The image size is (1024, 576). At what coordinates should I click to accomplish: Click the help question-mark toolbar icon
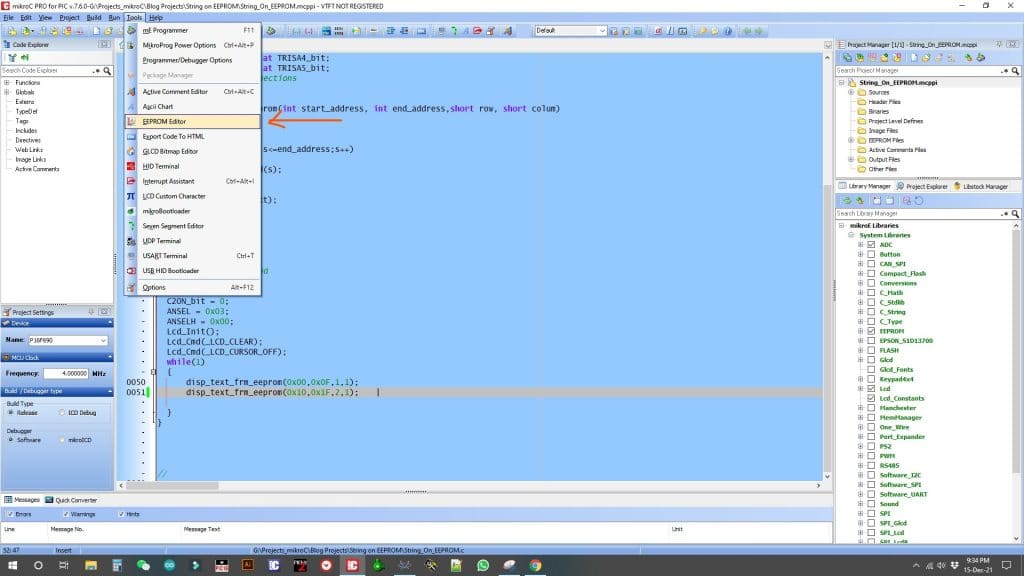(x=728, y=31)
